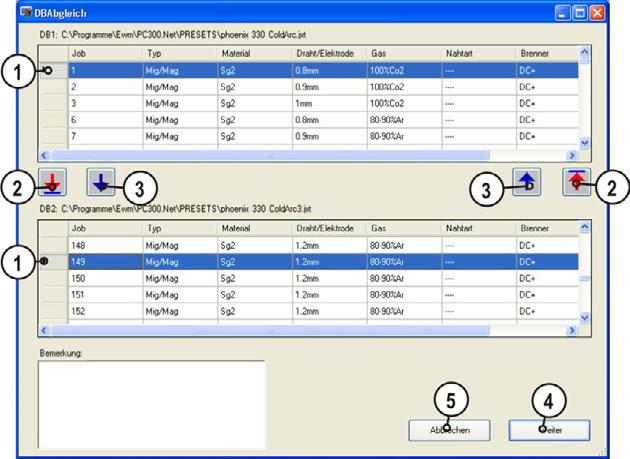Select Job 3 cell in DB1 table

(105, 103)
